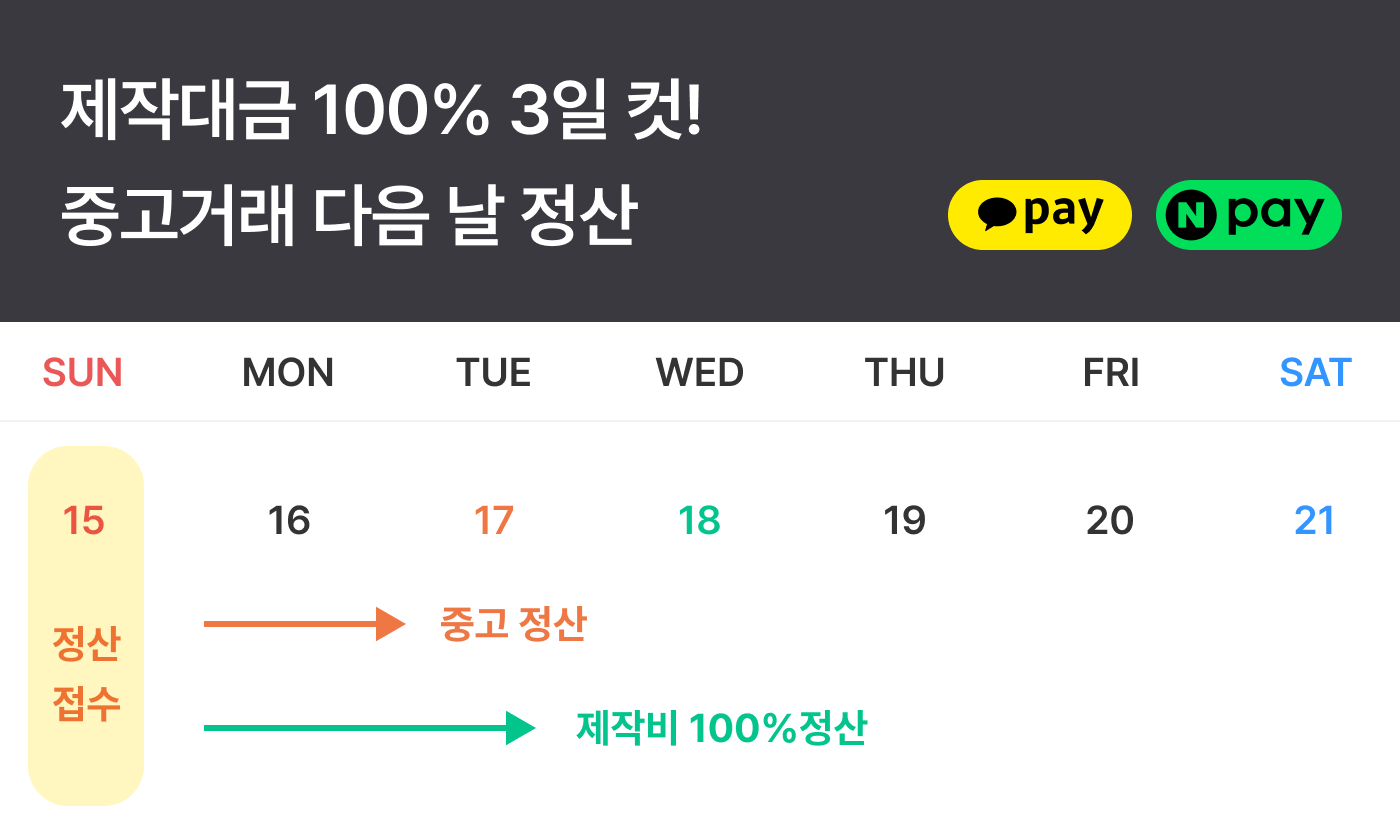Click the 제작비 100%정산 label
1400x830 pixels.
tap(721, 729)
